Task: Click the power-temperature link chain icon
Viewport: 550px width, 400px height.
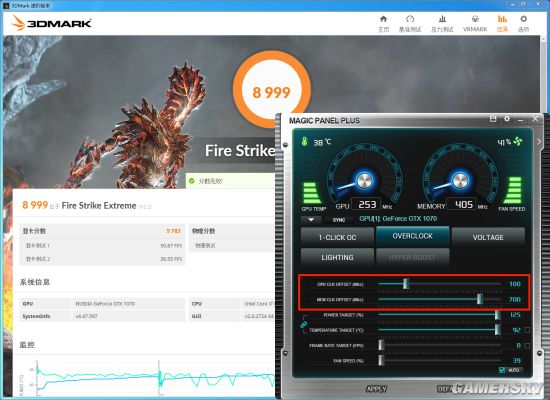Action: click(304, 324)
